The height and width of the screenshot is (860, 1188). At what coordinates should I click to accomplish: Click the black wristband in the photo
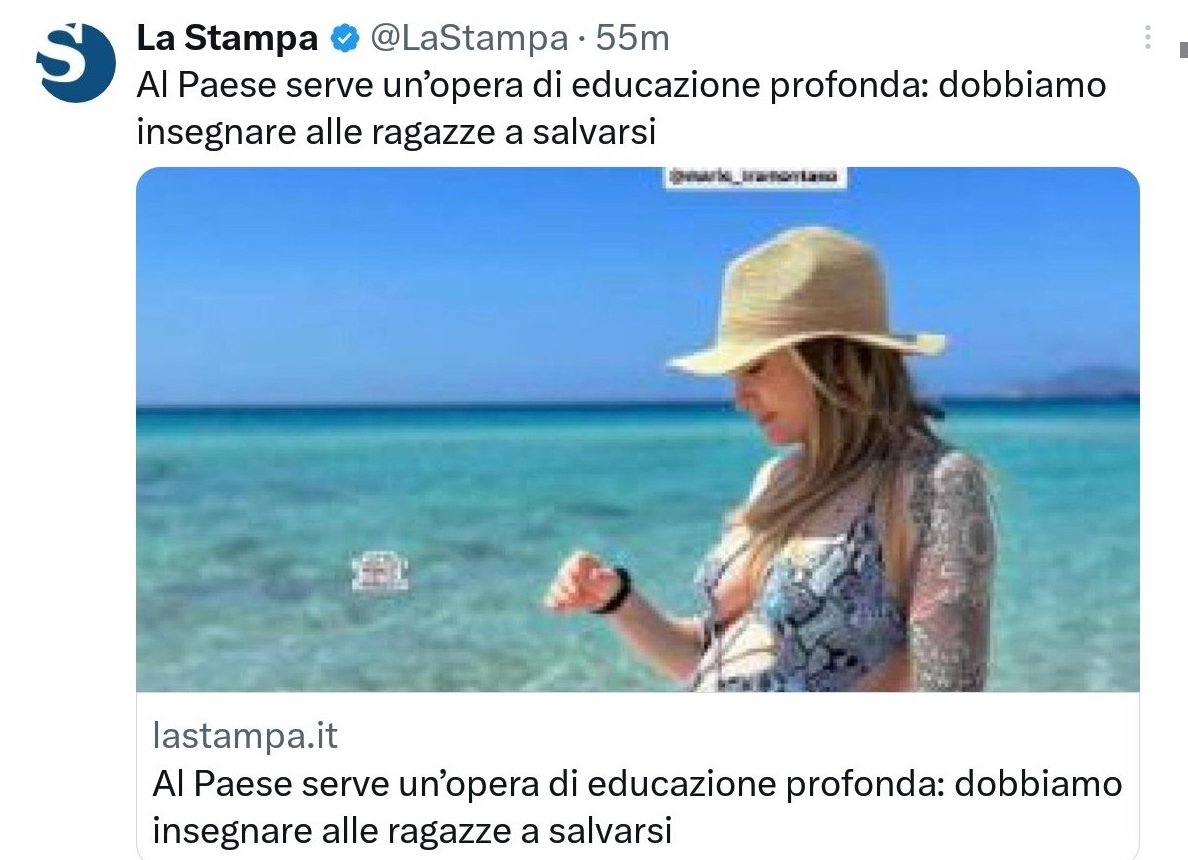617,591
